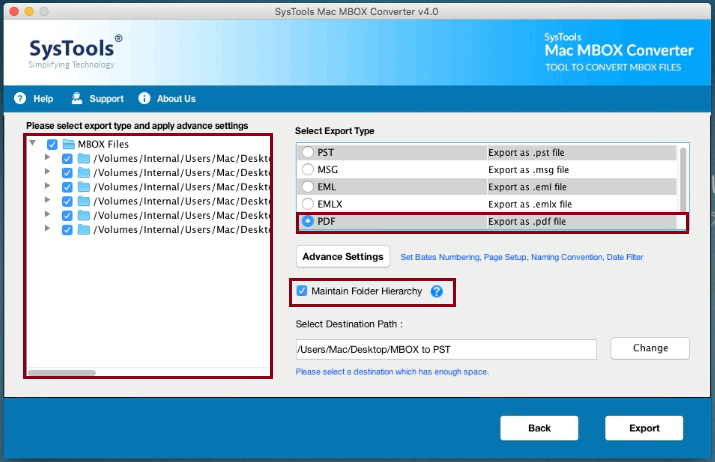
Task: Click the first subfolder icon under MBOX Files
Action: (84, 158)
